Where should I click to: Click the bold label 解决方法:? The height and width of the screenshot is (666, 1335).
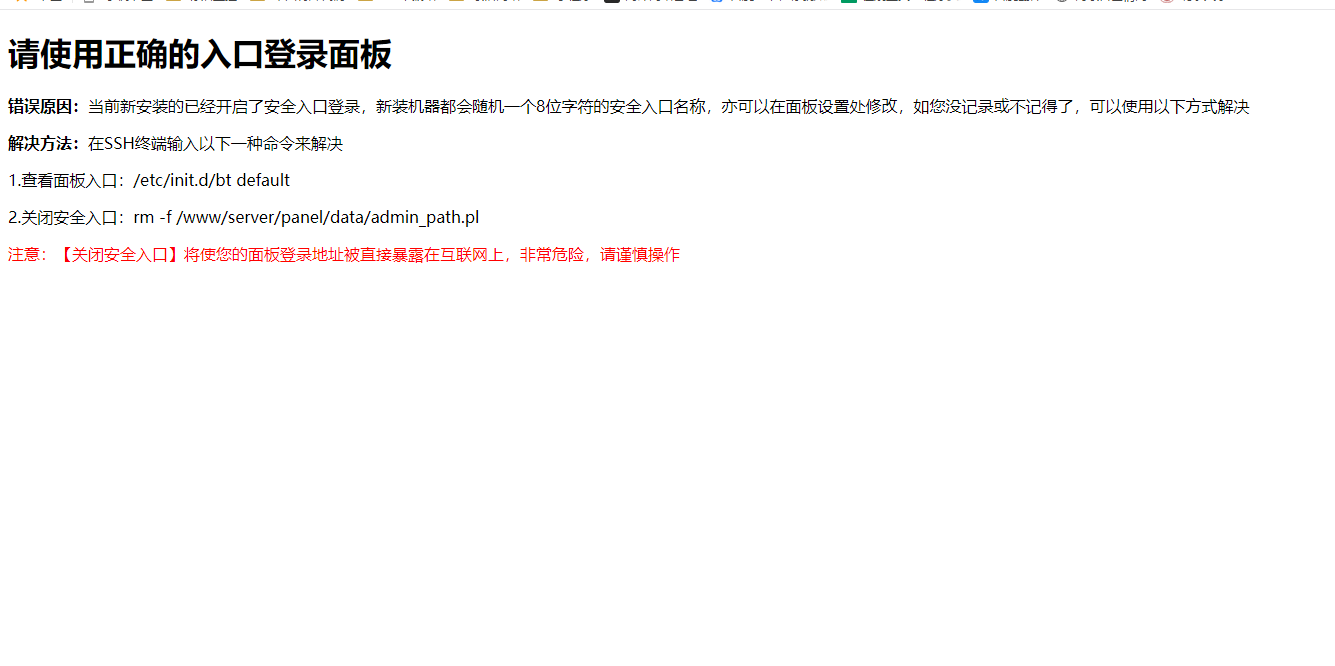tap(44, 144)
